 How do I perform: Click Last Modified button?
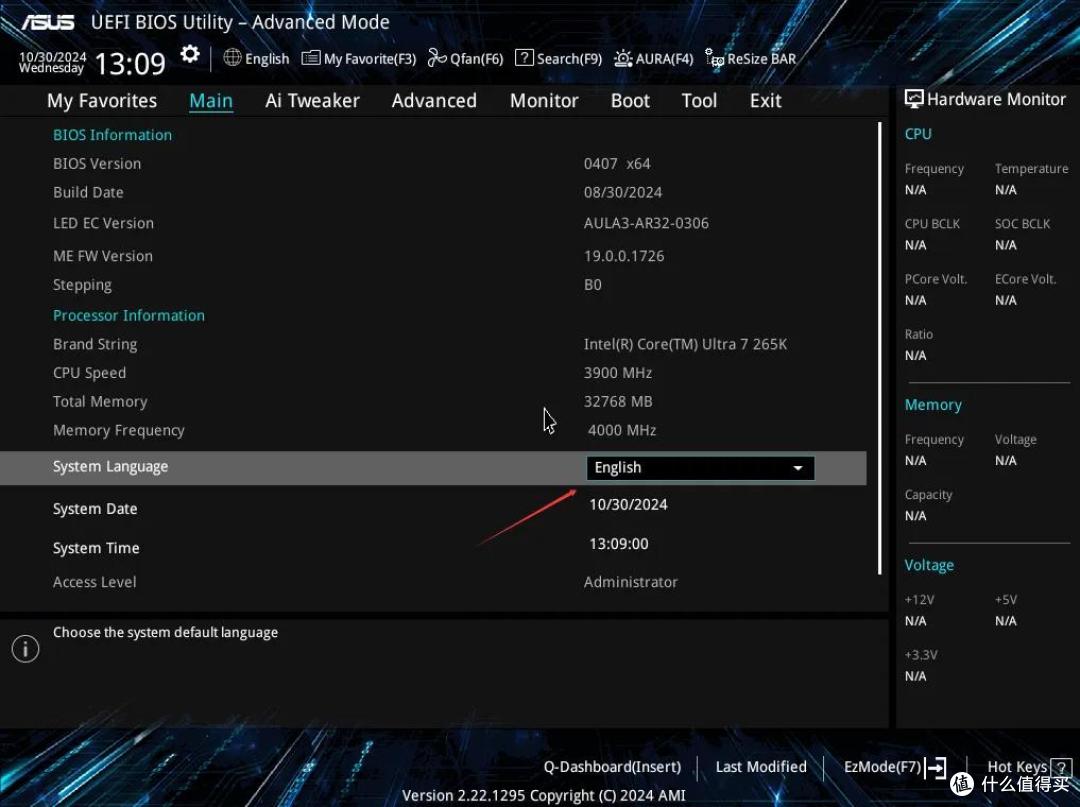click(761, 767)
